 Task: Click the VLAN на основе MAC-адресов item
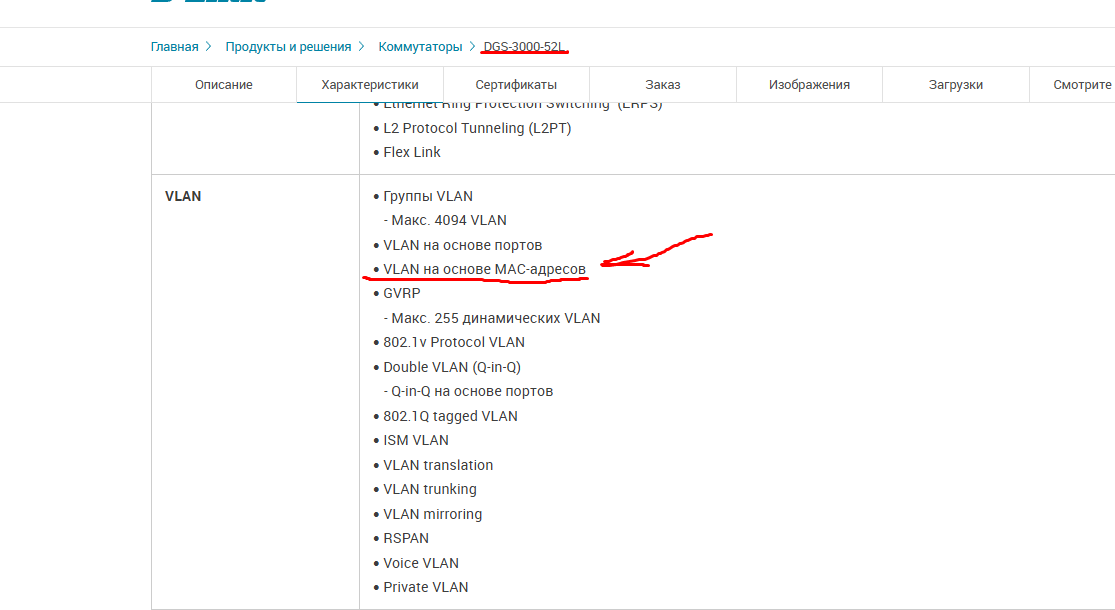click(x=484, y=269)
